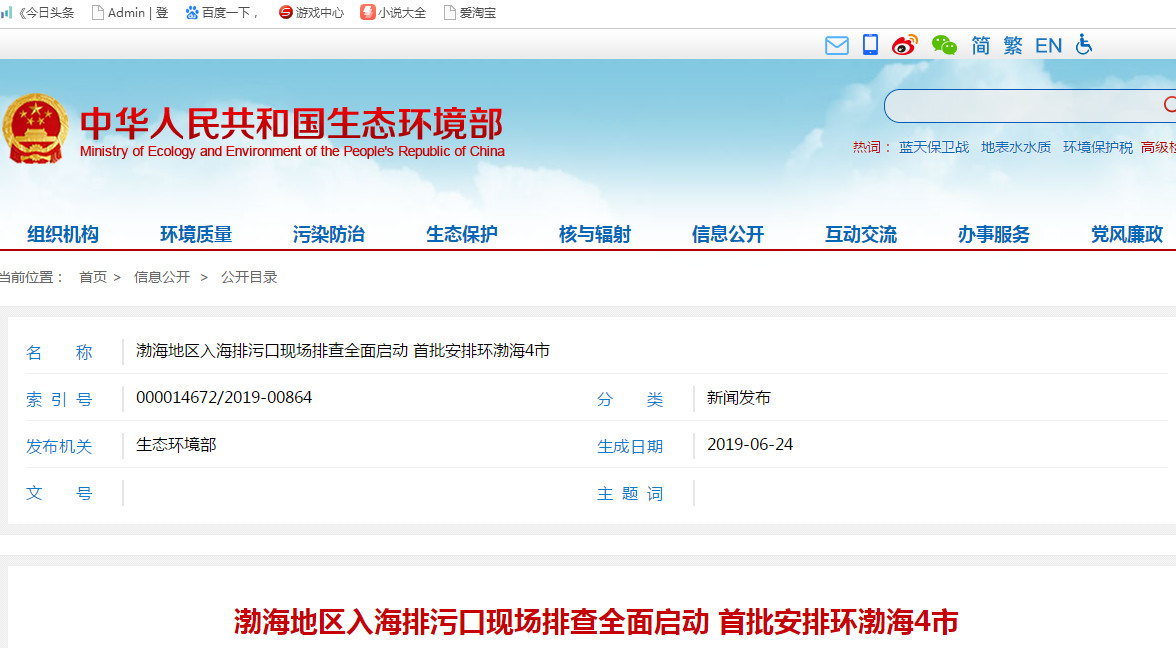
Task: Select the 环境质量 menu item
Action: point(197,233)
